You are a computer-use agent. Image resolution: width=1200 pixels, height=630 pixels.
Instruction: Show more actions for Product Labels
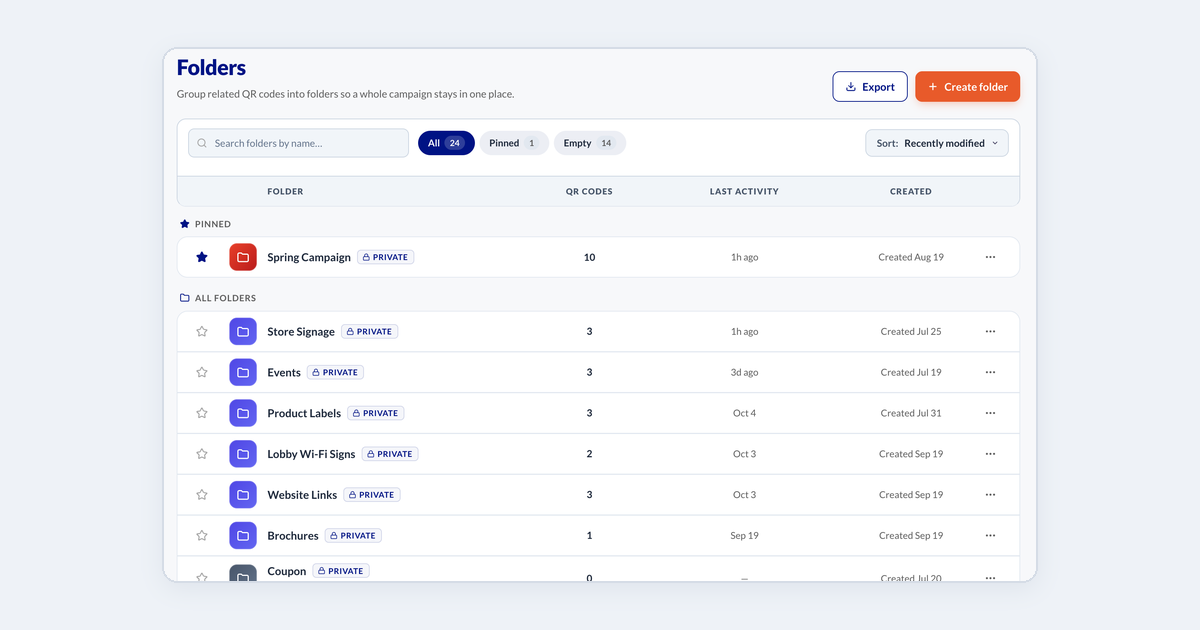click(990, 413)
